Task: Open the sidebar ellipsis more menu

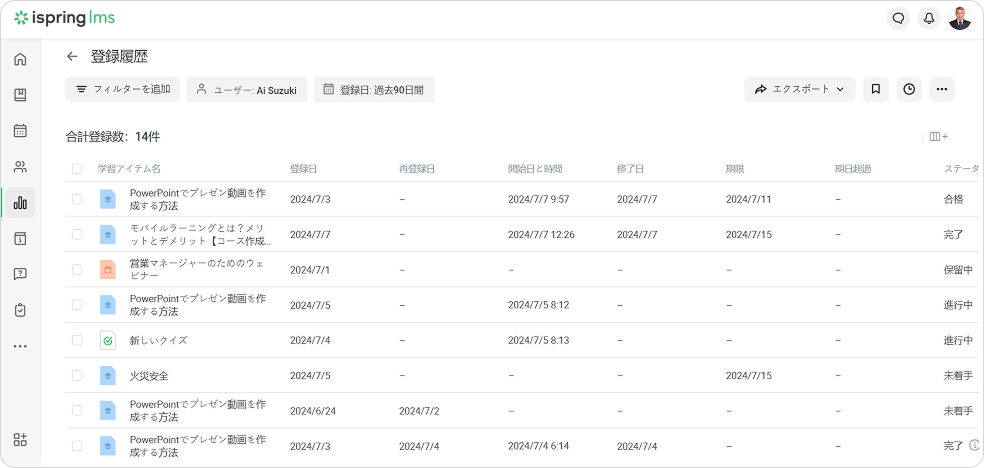Action: click(x=20, y=346)
